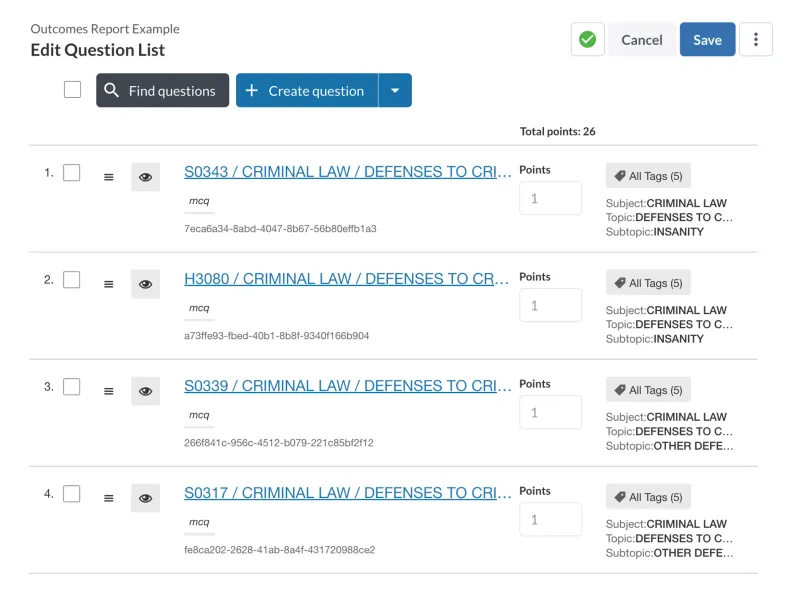Click Subject:CRIMINAL LAW tag of question S0317
The width and height of the screenshot is (800, 596).
click(666, 524)
